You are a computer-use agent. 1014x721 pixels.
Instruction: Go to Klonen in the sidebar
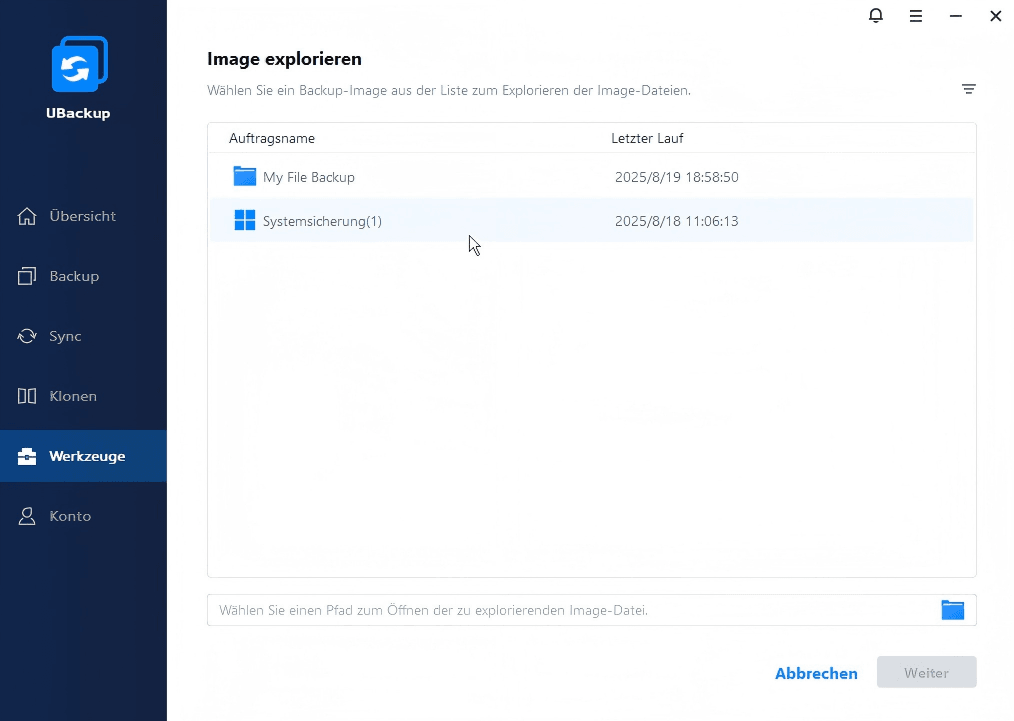click(73, 396)
